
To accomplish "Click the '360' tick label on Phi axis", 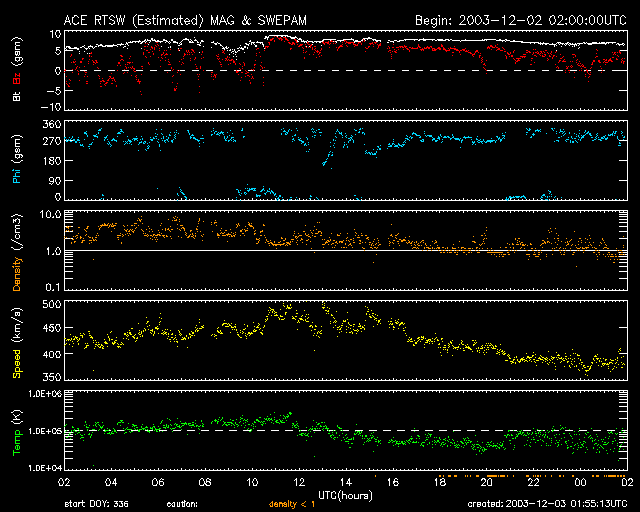I will (x=52, y=124).
